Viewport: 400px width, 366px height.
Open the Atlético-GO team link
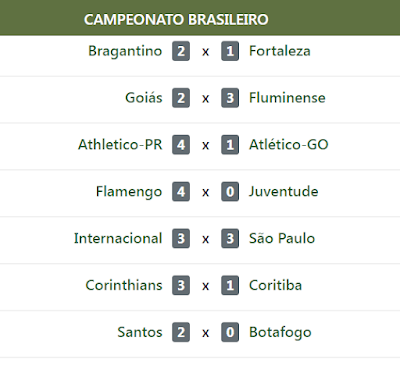point(289,145)
